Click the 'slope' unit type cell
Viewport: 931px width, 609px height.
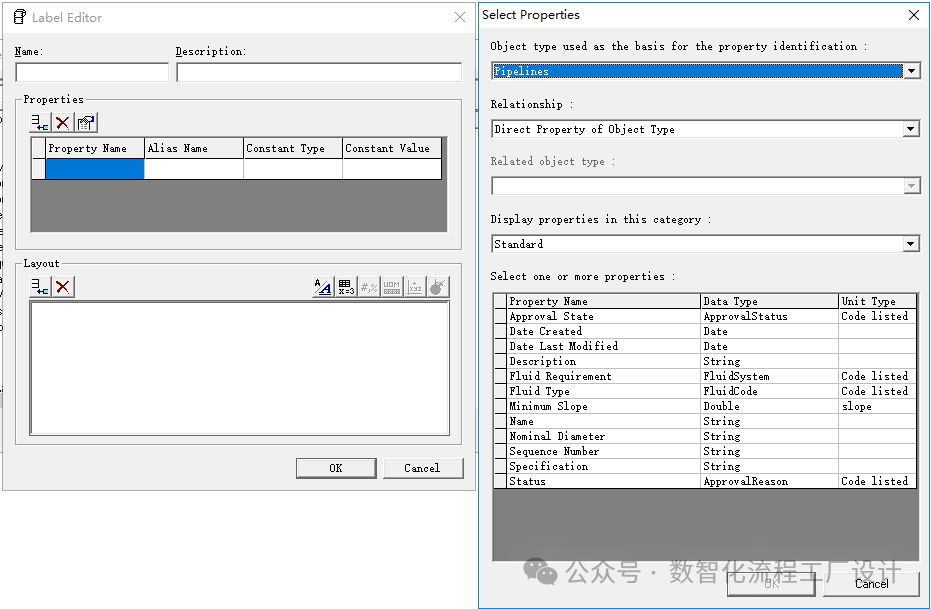878,407
